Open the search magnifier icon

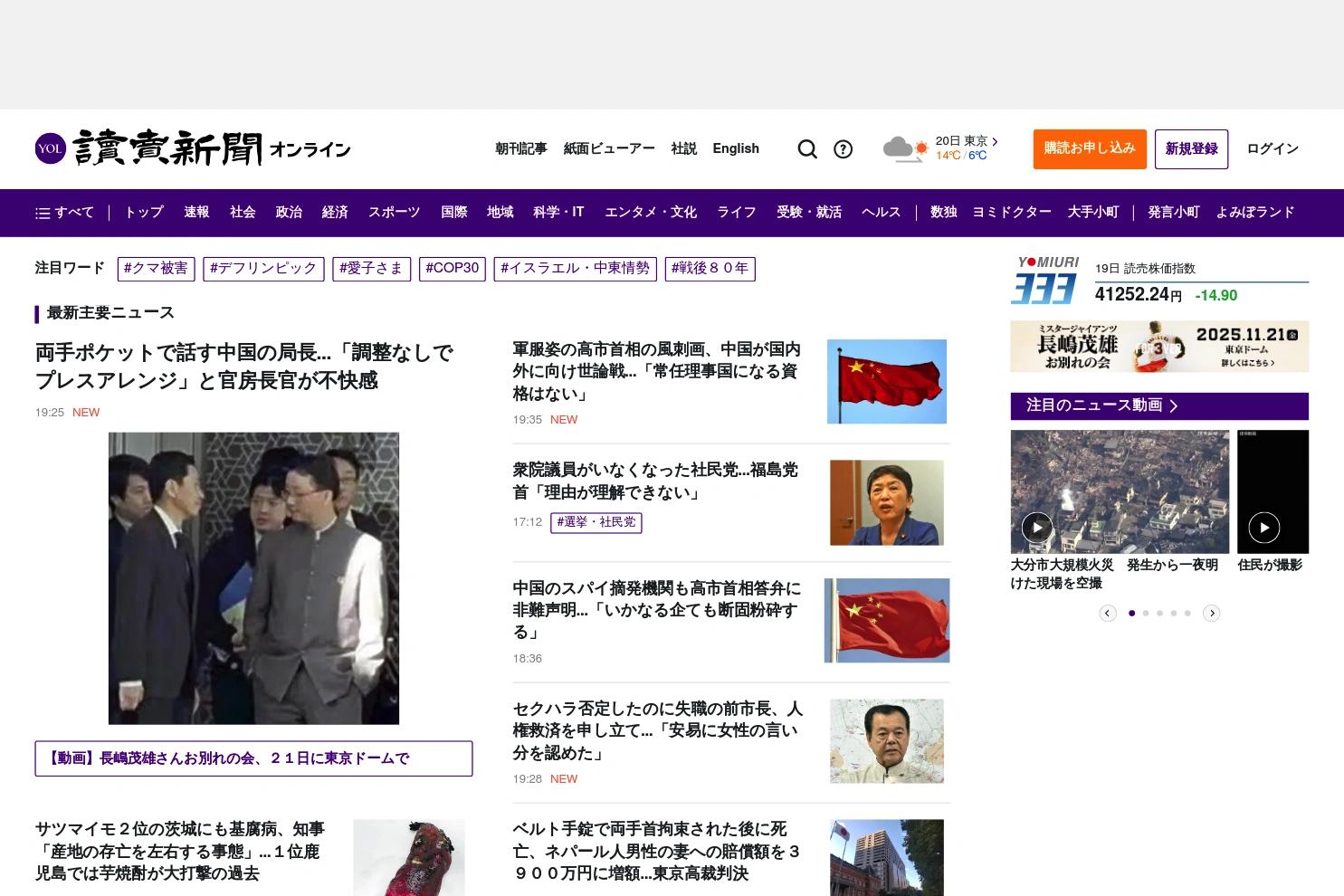click(x=807, y=149)
